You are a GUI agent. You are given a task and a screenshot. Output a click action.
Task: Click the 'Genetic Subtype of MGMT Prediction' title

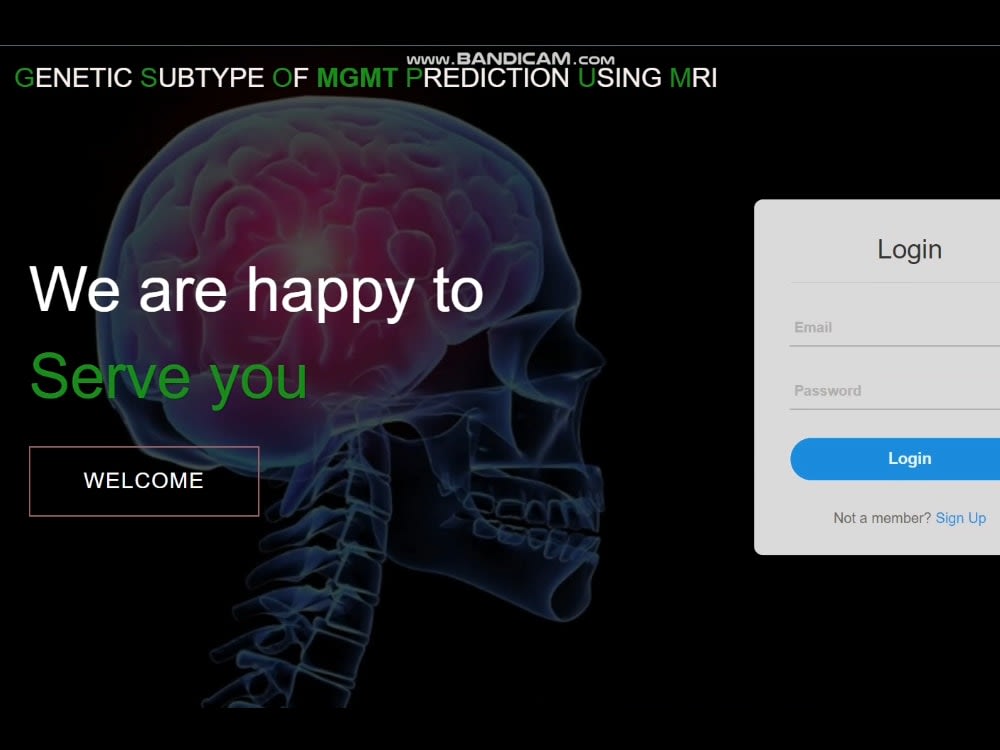[365, 78]
